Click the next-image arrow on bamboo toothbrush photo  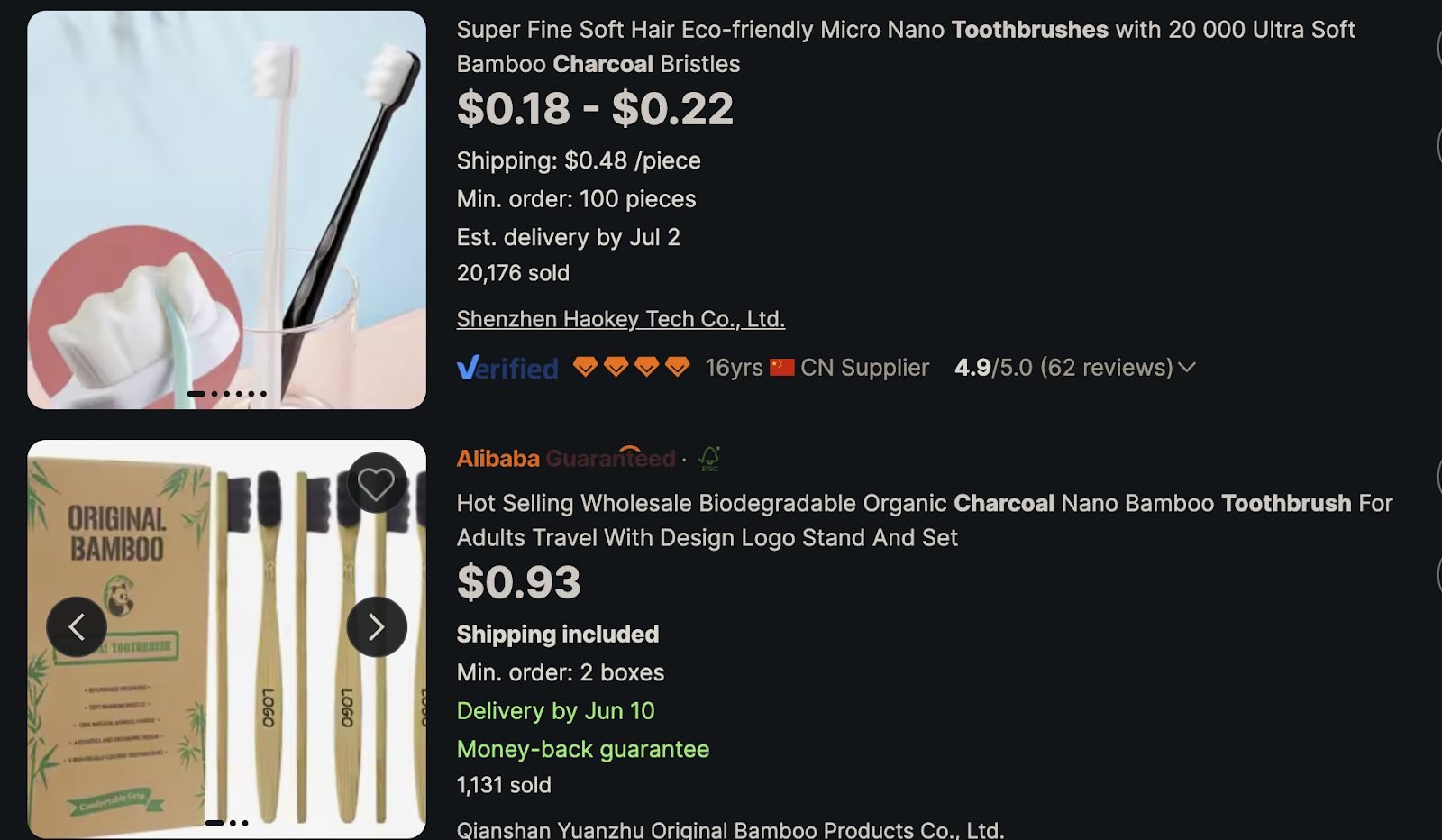377,627
